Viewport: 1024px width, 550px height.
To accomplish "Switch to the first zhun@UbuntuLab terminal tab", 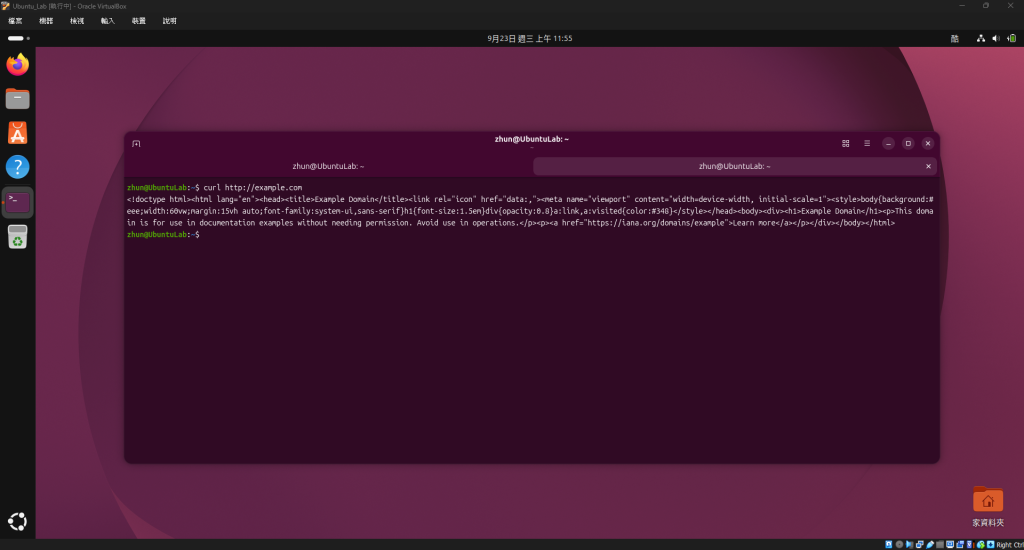I will pyautogui.click(x=328, y=166).
